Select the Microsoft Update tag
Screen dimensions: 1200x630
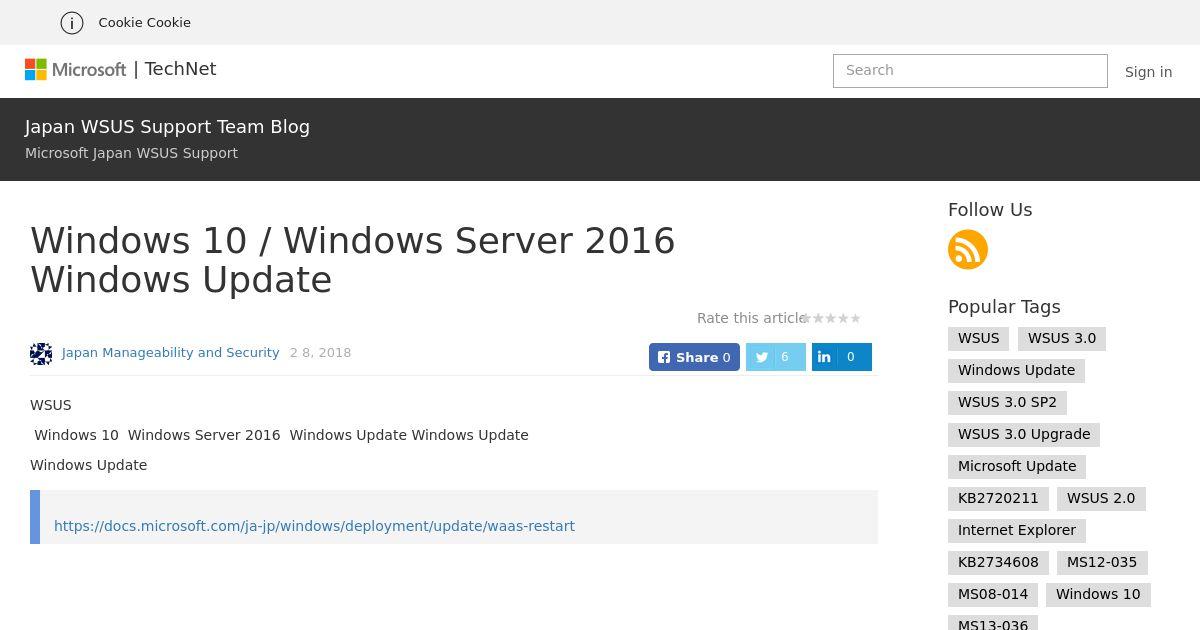[1017, 466]
